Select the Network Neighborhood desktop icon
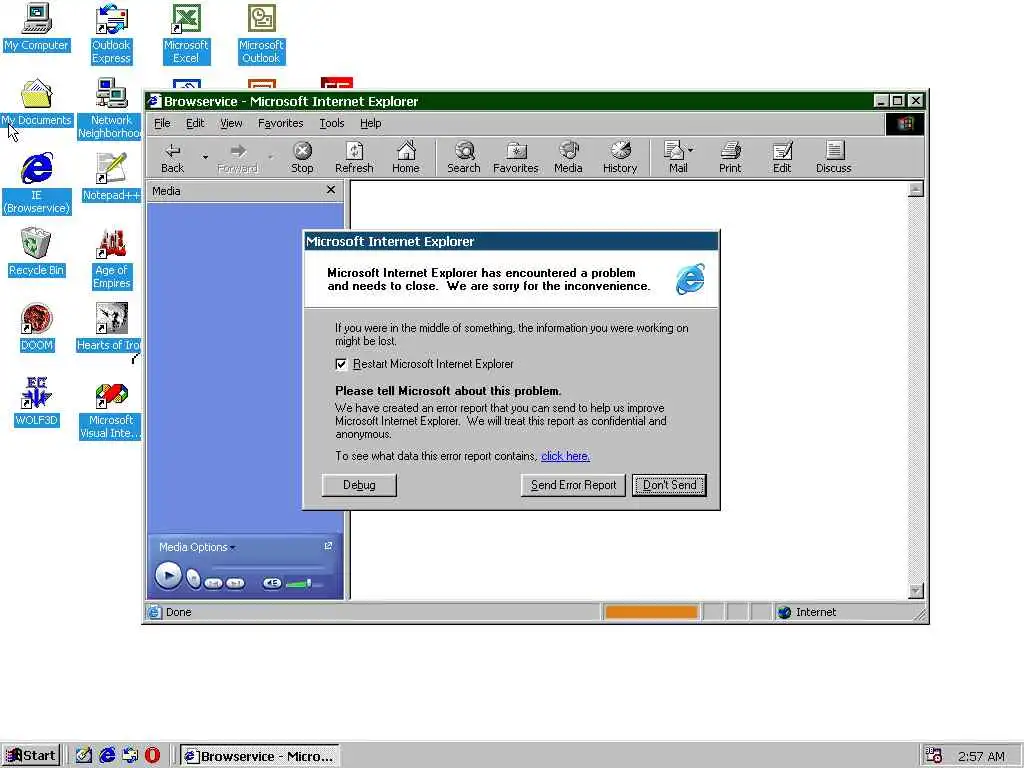 coord(110,109)
